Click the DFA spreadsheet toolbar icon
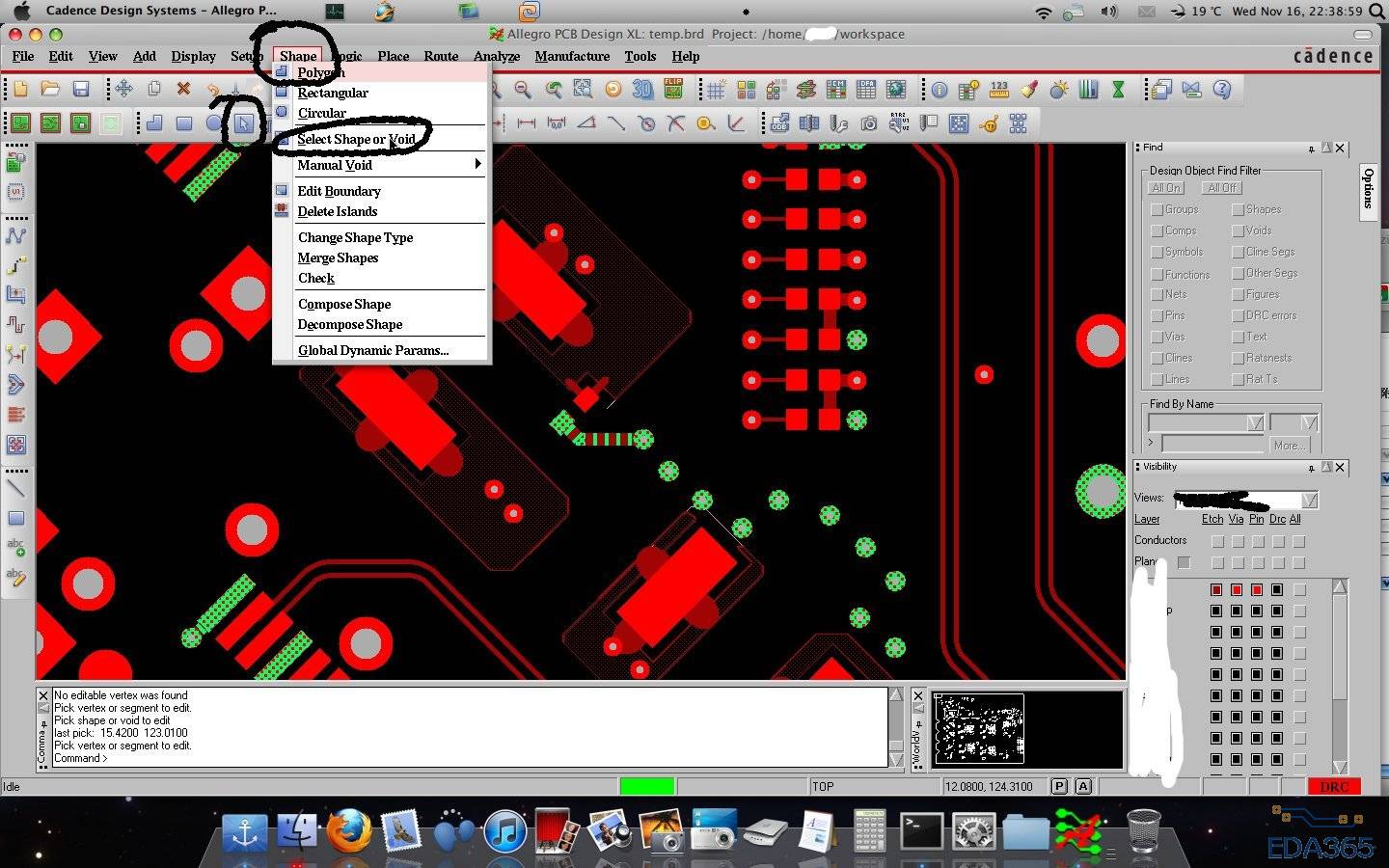 coord(866,90)
